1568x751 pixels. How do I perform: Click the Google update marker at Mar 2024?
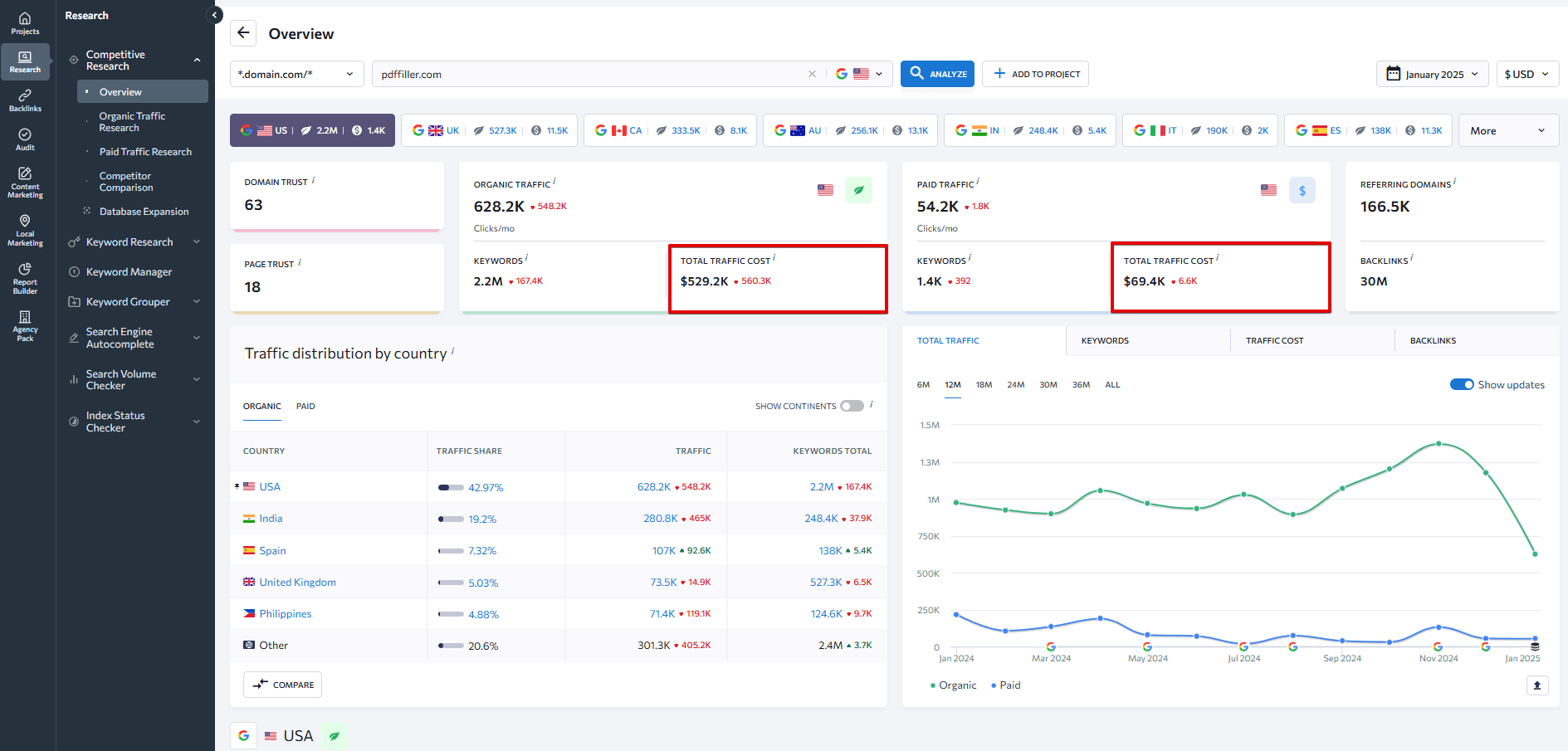click(x=1051, y=646)
